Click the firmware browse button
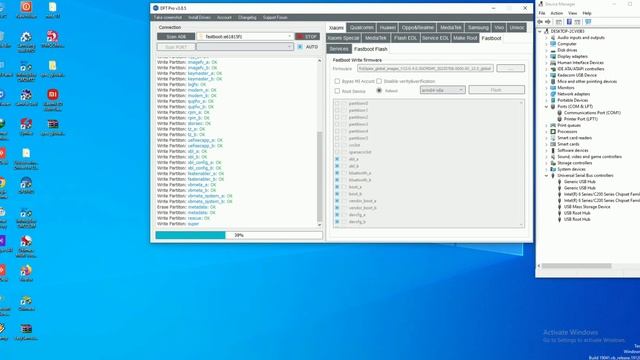 (x=510, y=69)
